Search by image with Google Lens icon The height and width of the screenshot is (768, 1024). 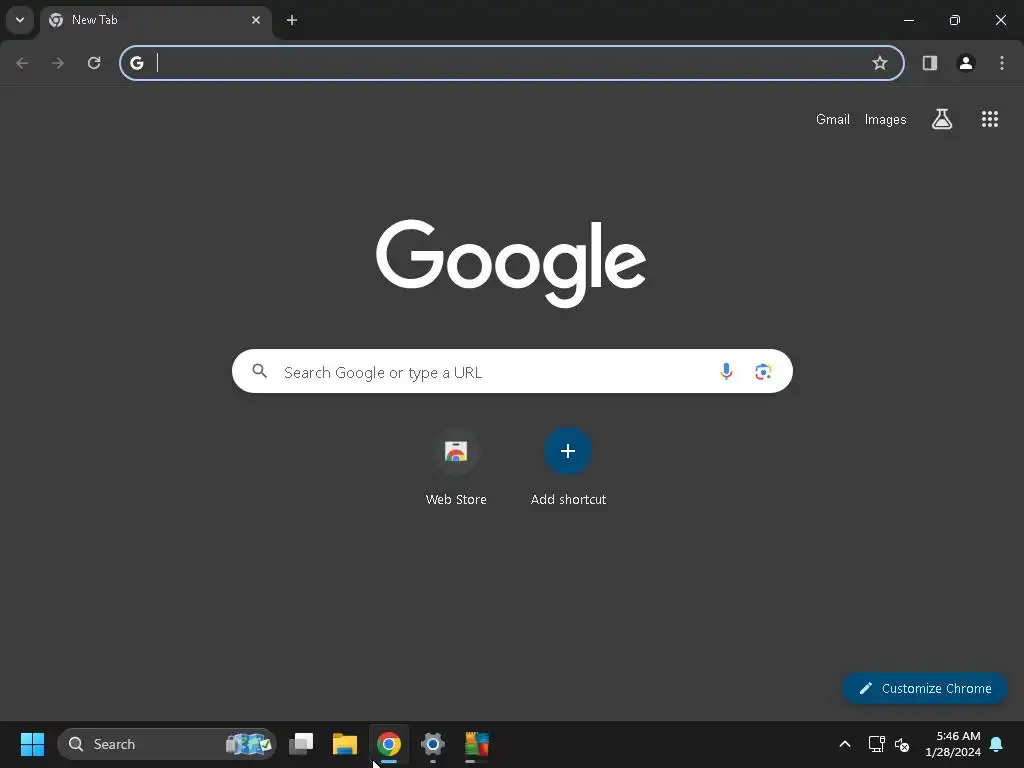click(763, 372)
